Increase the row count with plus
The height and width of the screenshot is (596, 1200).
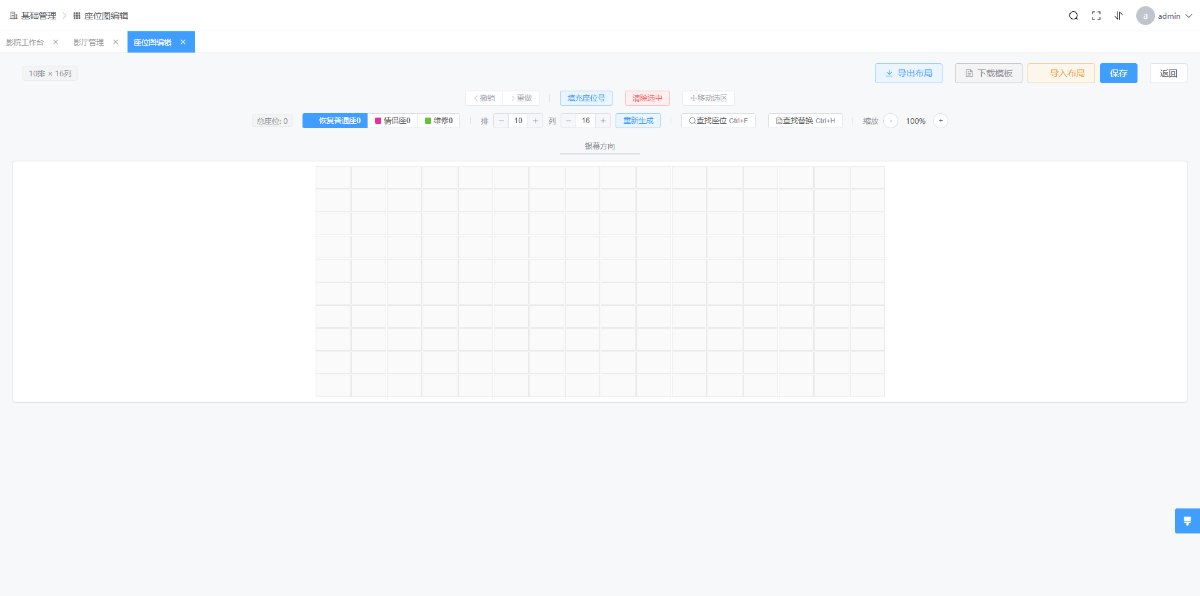pos(536,121)
